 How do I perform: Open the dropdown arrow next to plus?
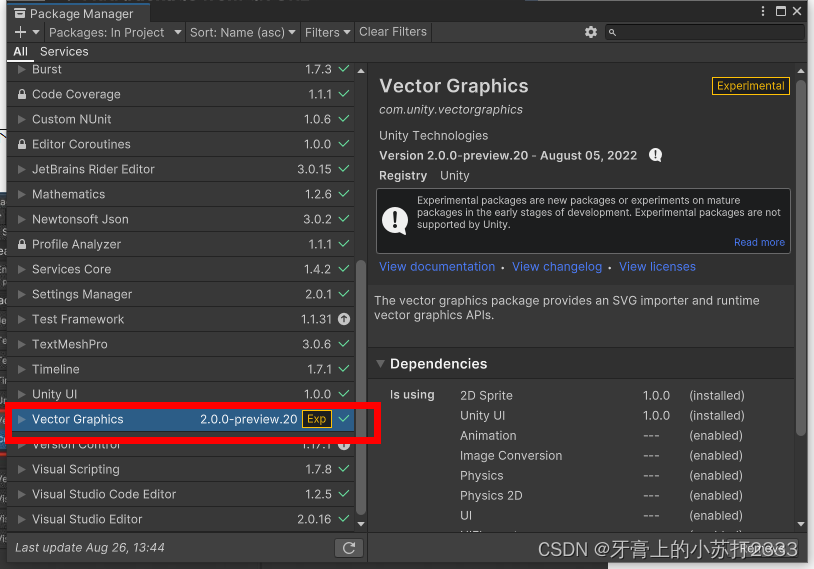click(x=36, y=32)
